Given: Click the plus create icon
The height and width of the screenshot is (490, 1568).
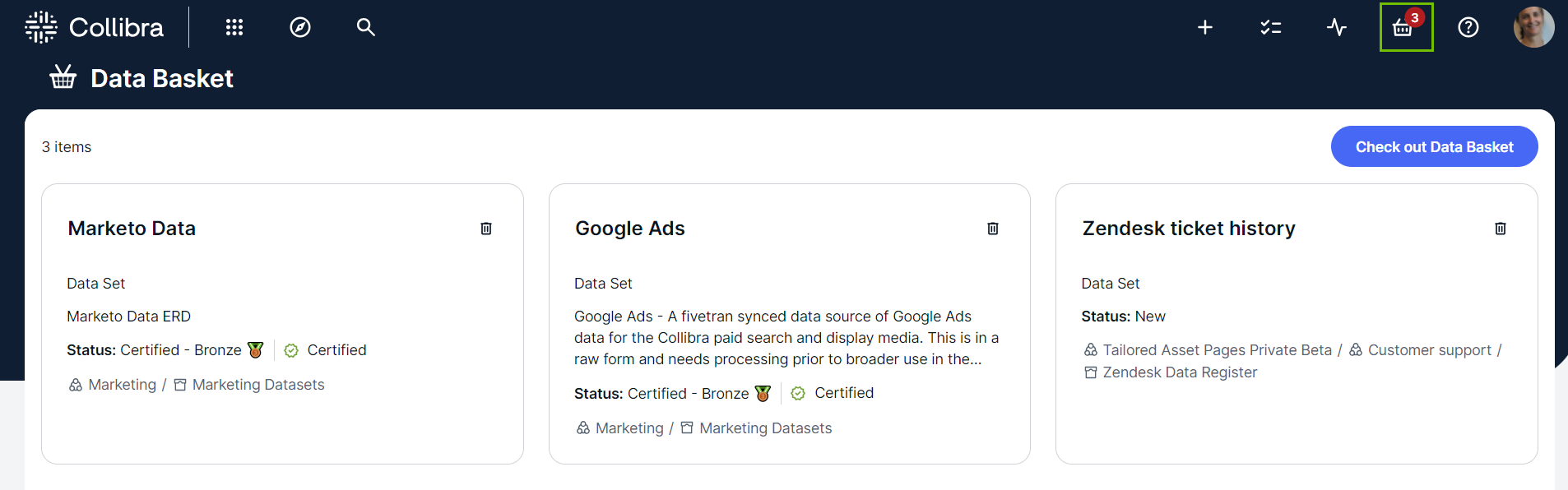Looking at the screenshot, I should [x=1205, y=27].
